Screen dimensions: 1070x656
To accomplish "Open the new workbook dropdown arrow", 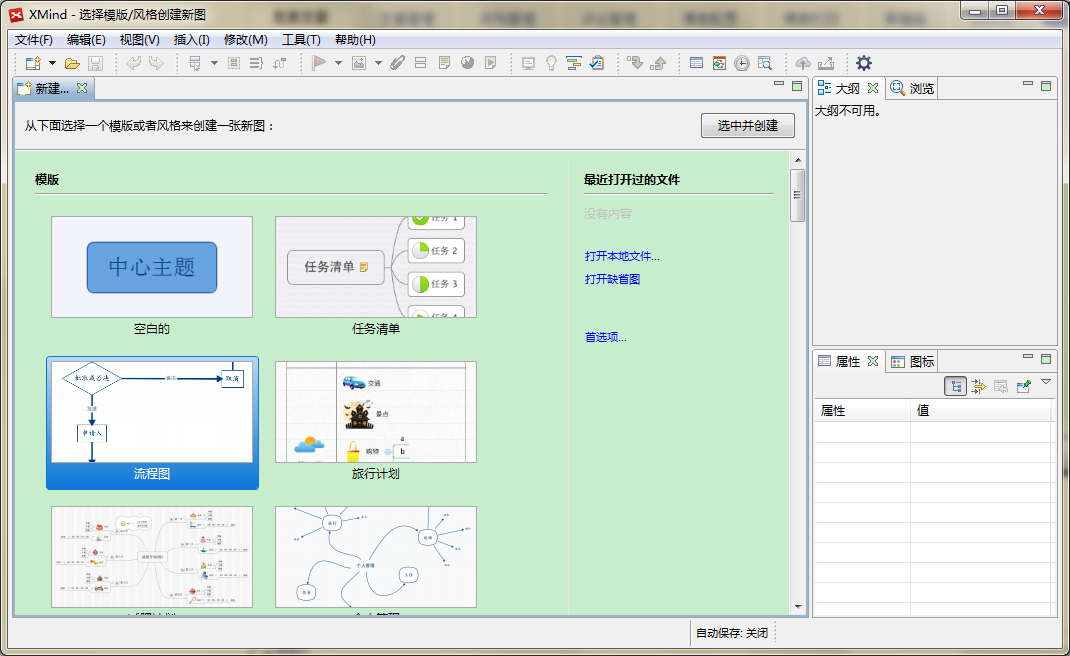I will (52, 63).
